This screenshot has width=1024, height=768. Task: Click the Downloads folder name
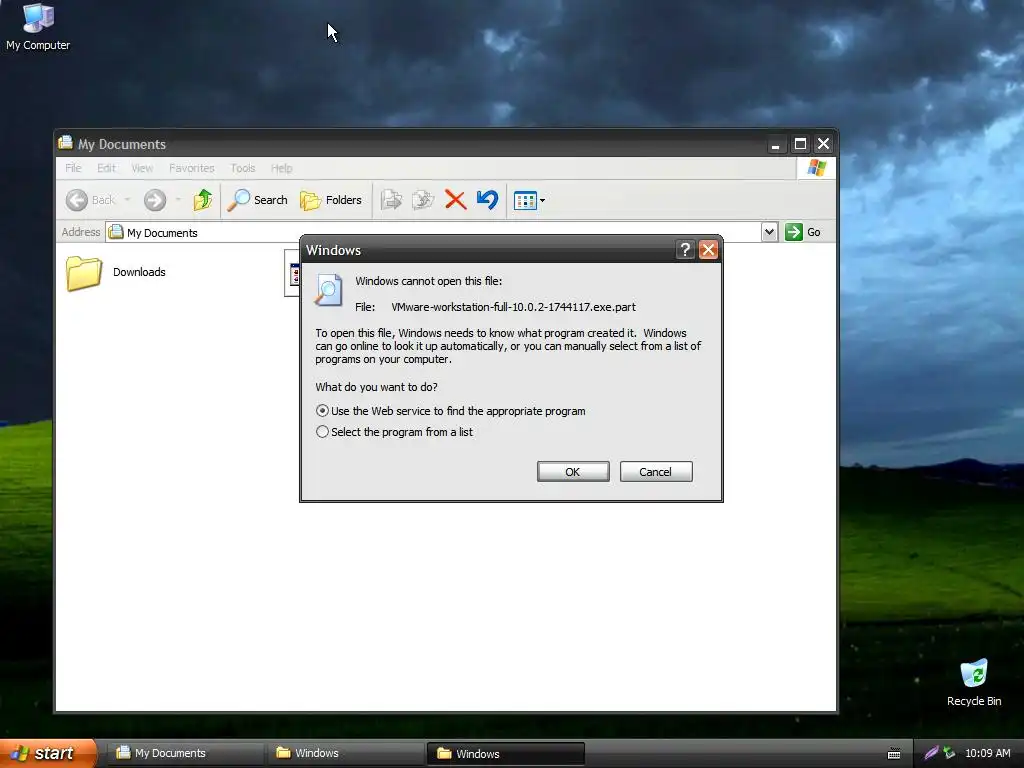click(x=139, y=272)
